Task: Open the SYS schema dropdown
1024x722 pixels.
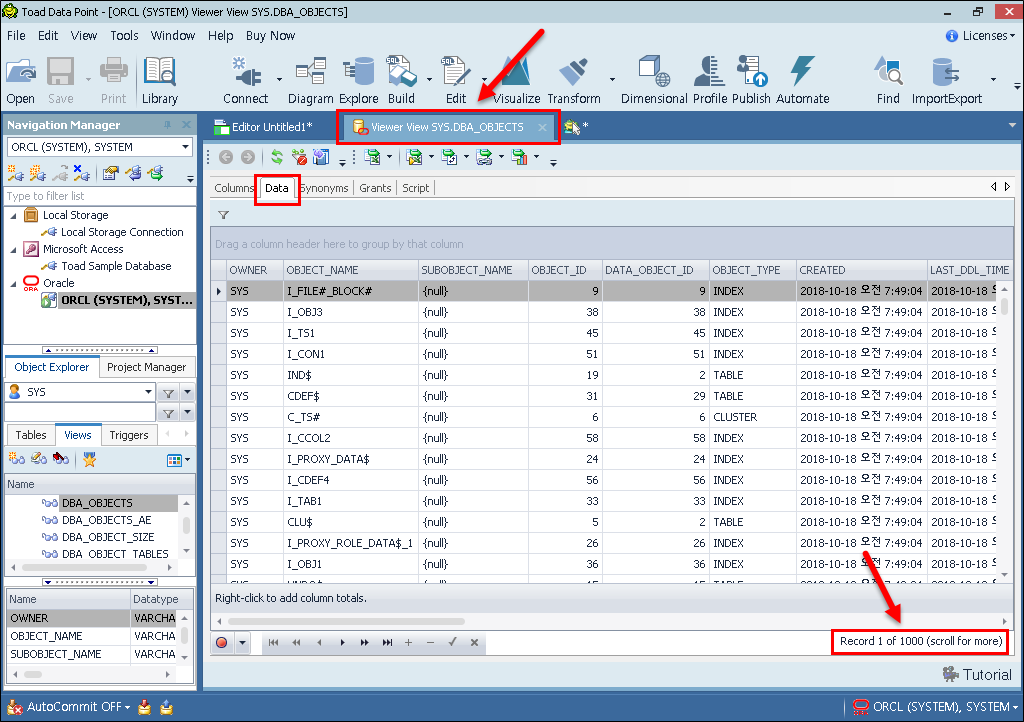Action: tap(80, 392)
